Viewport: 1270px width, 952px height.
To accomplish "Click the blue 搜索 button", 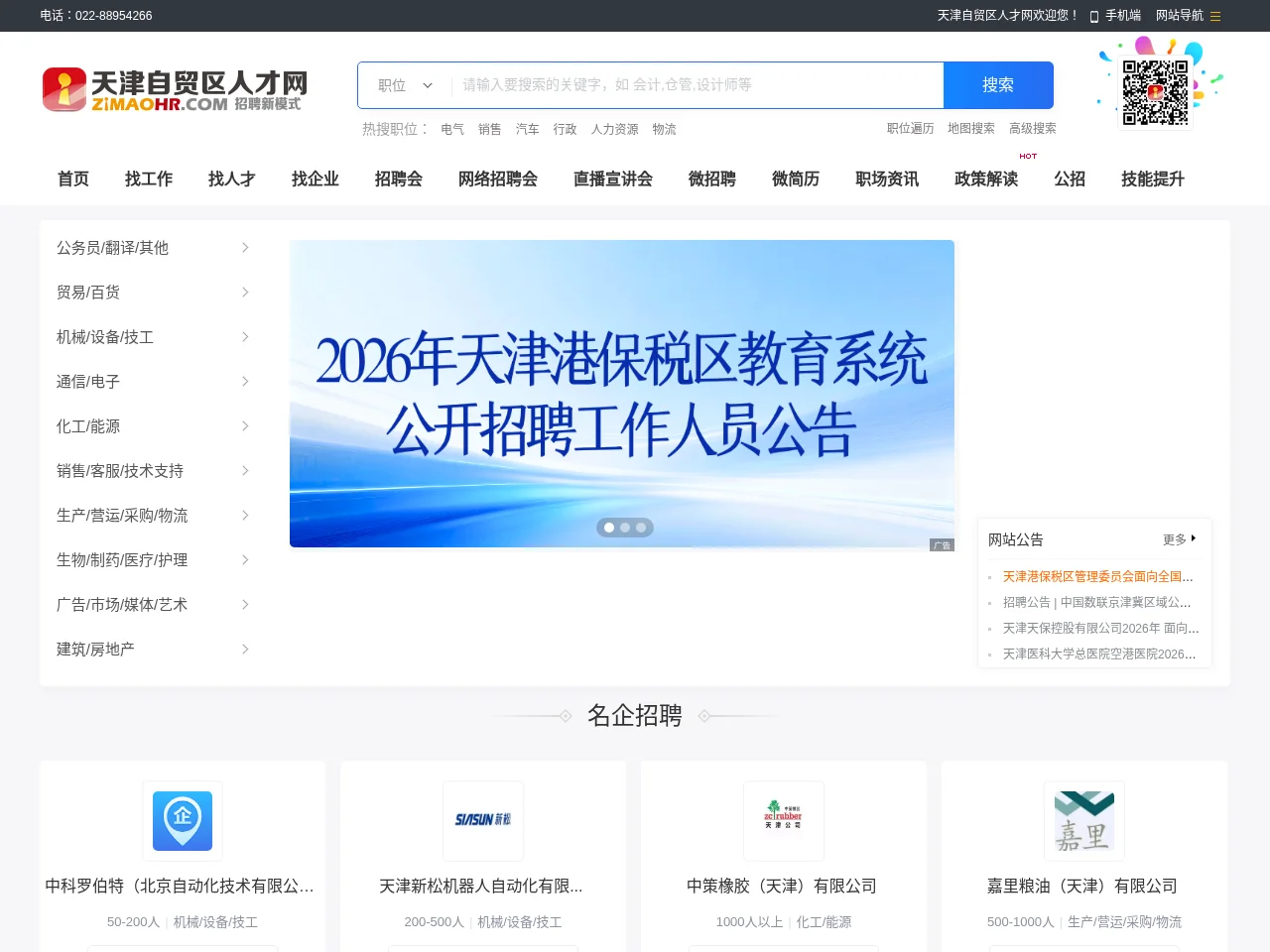I will (998, 85).
